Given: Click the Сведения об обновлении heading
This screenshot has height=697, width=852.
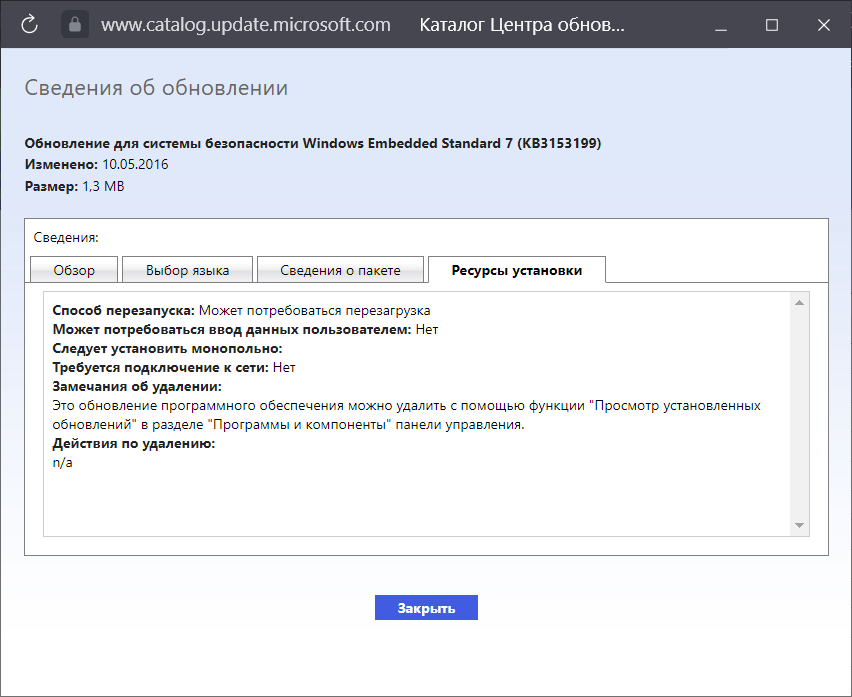Looking at the screenshot, I should click(156, 87).
